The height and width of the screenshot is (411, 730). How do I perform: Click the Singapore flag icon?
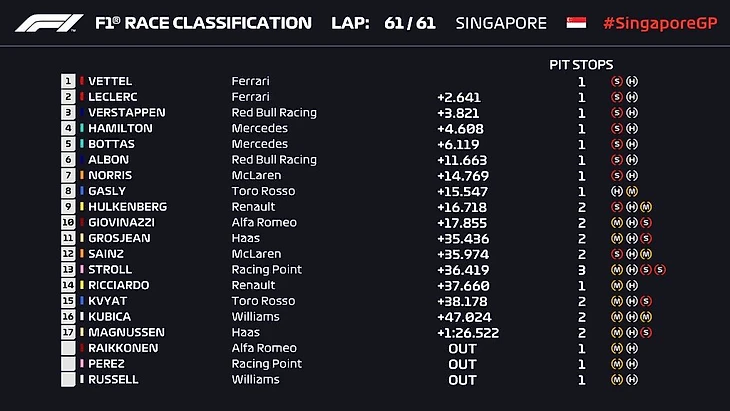click(x=576, y=22)
